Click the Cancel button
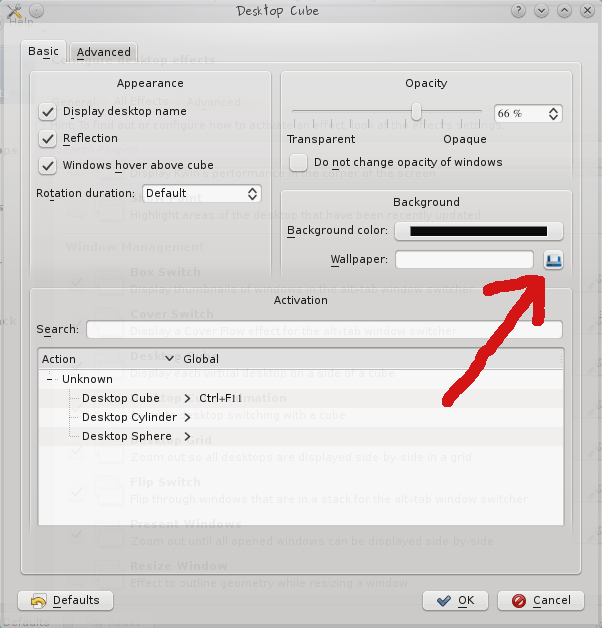This screenshot has height=628, width=602. click(541, 600)
